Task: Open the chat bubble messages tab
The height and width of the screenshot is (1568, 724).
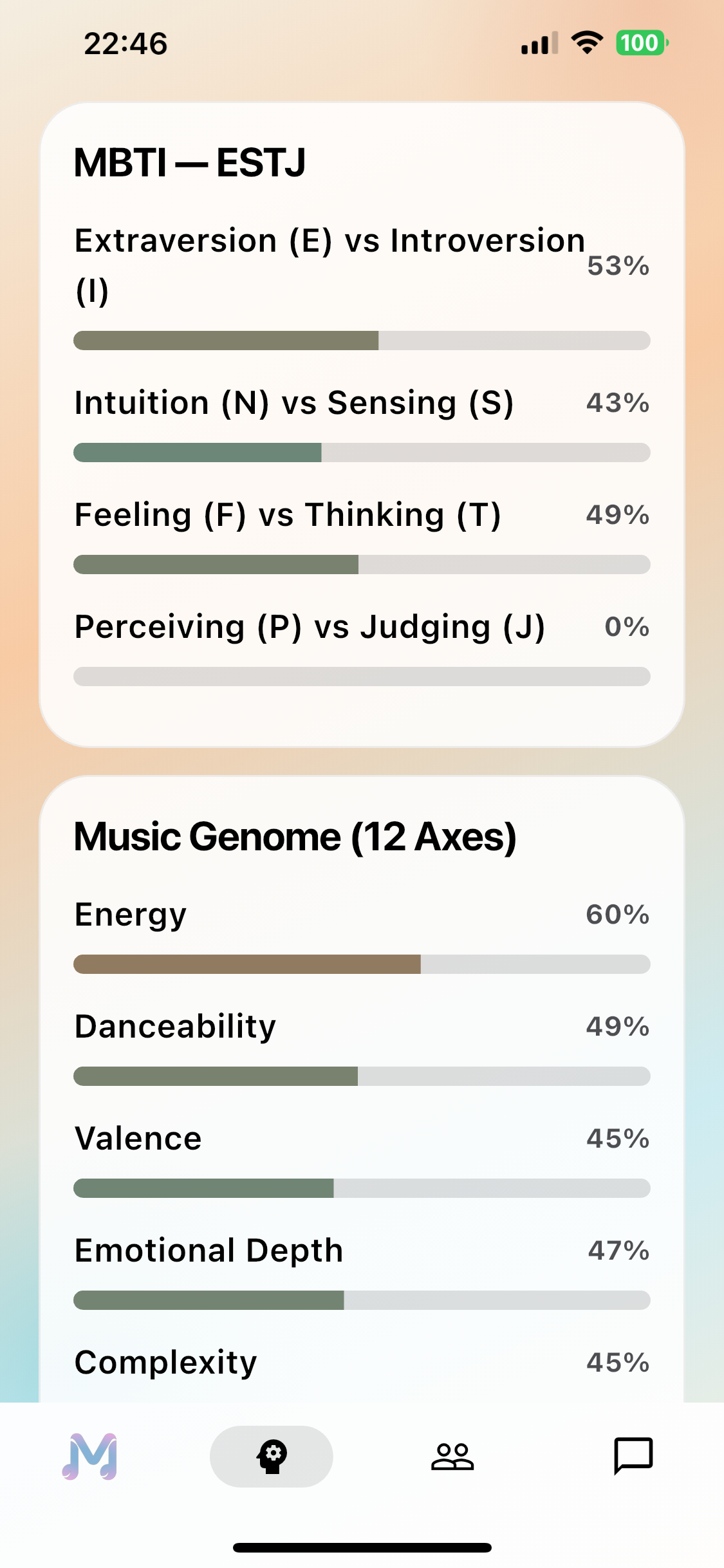Action: tap(633, 1456)
